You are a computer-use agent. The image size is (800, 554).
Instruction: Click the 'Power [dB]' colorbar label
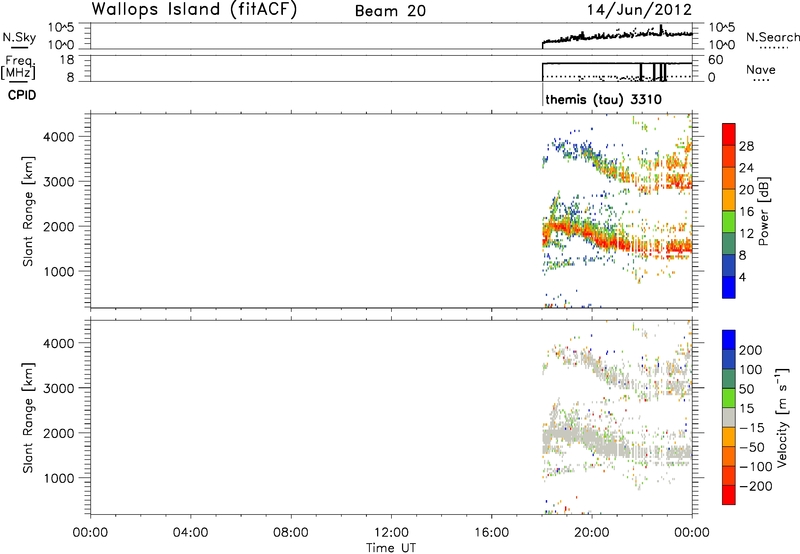(x=763, y=211)
